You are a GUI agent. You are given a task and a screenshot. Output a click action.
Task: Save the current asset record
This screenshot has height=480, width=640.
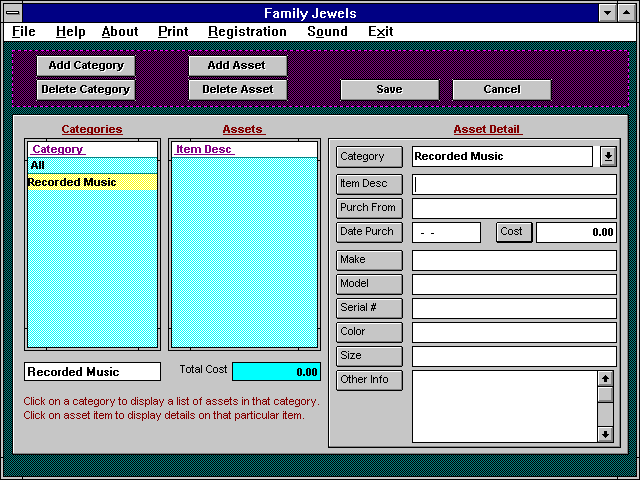tap(389, 89)
